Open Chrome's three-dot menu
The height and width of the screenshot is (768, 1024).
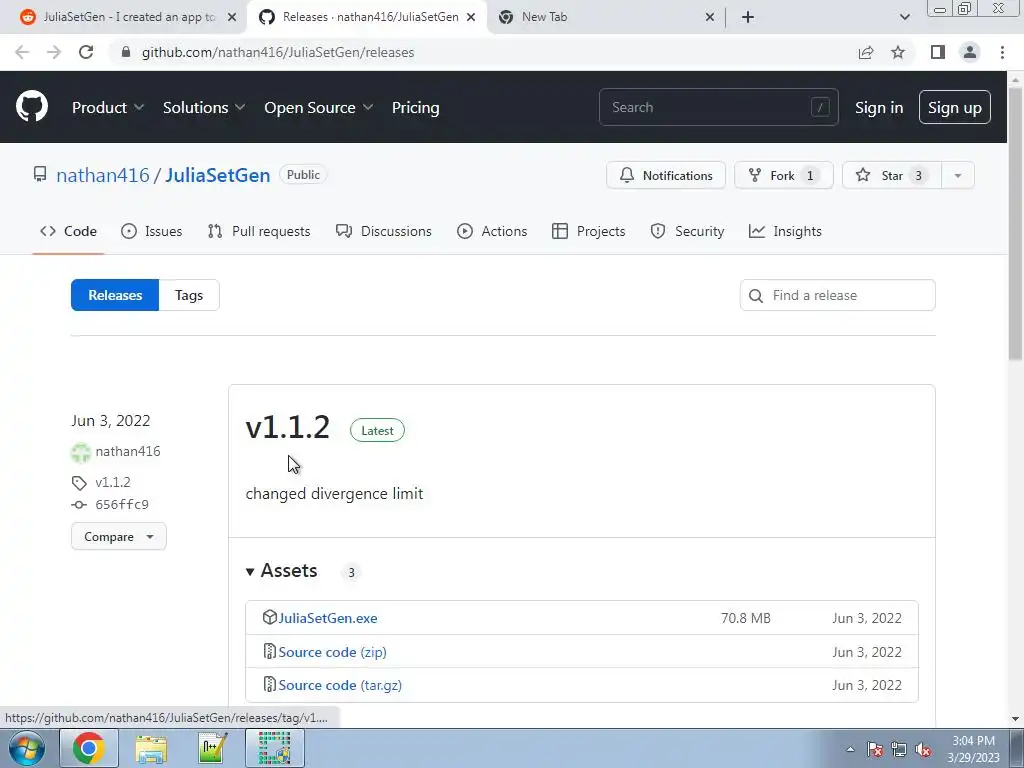tap(1002, 52)
